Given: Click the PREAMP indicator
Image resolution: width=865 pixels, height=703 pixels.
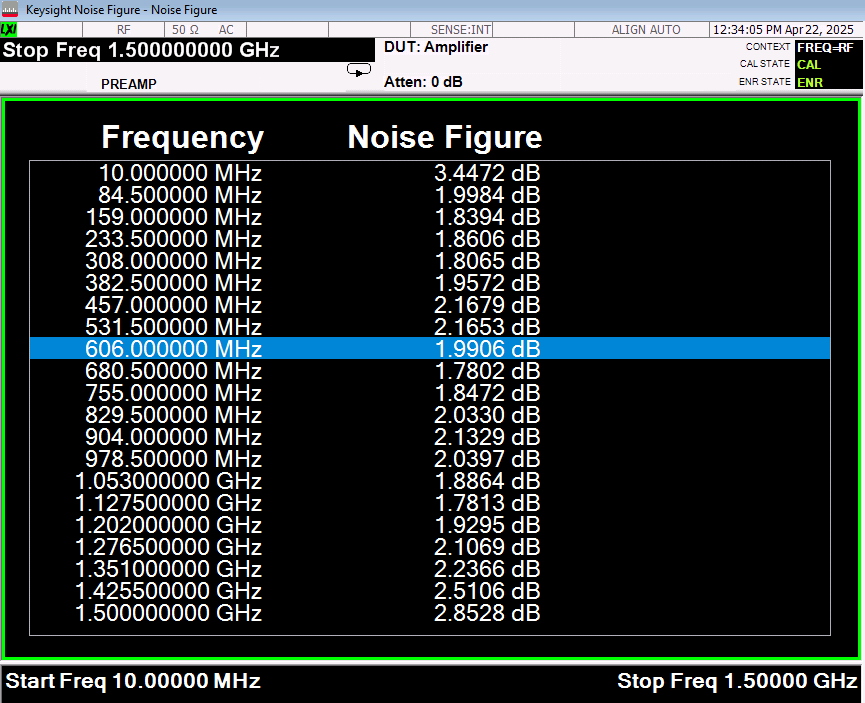Looking at the screenshot, I should coord(129,84).
